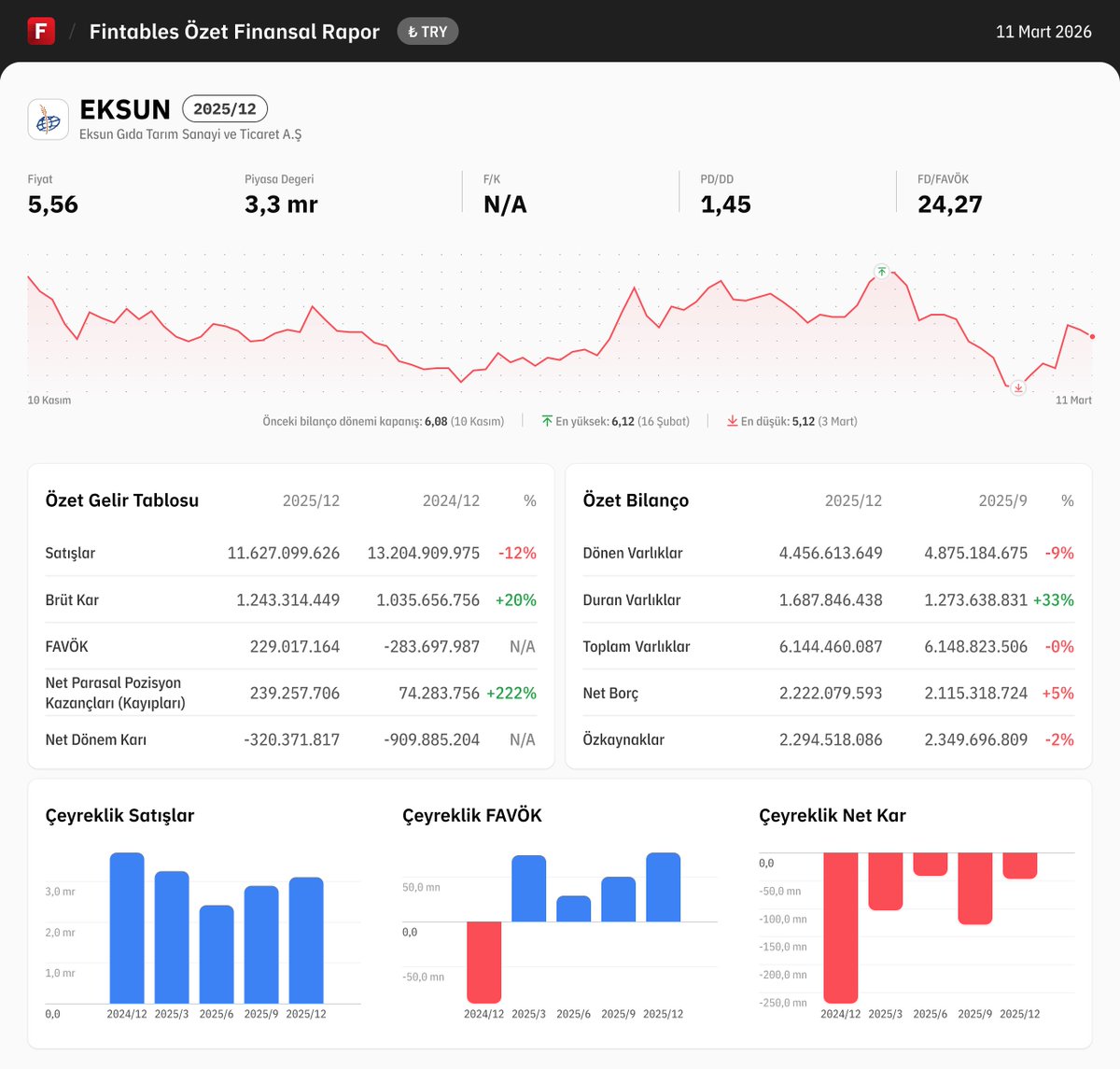Click the EKSUN ticker name

click(x=125, y=109)
